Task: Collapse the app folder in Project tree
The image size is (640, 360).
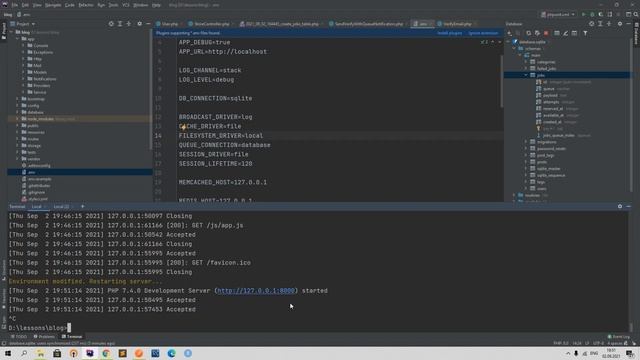Action: [18, 39]
